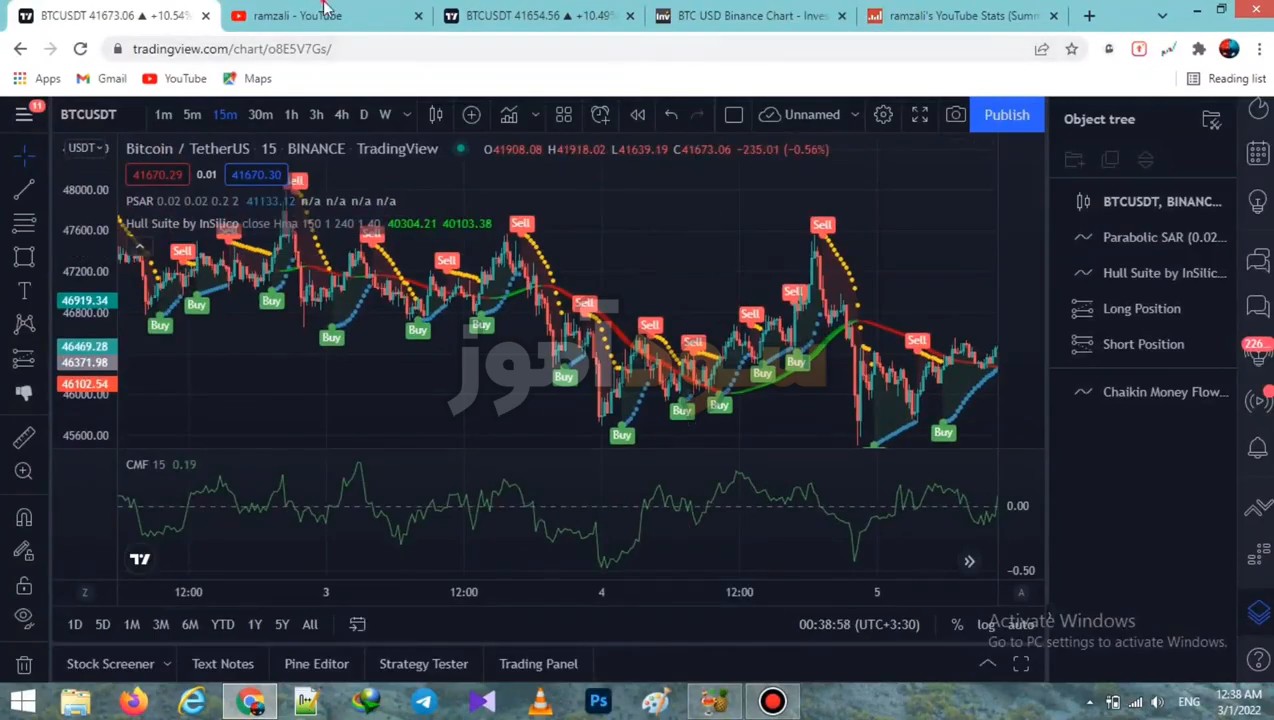Viewport: 1274px width, 720px height.
Task: Expand the timeframe dropdown arrow after W
Action: 406,115
